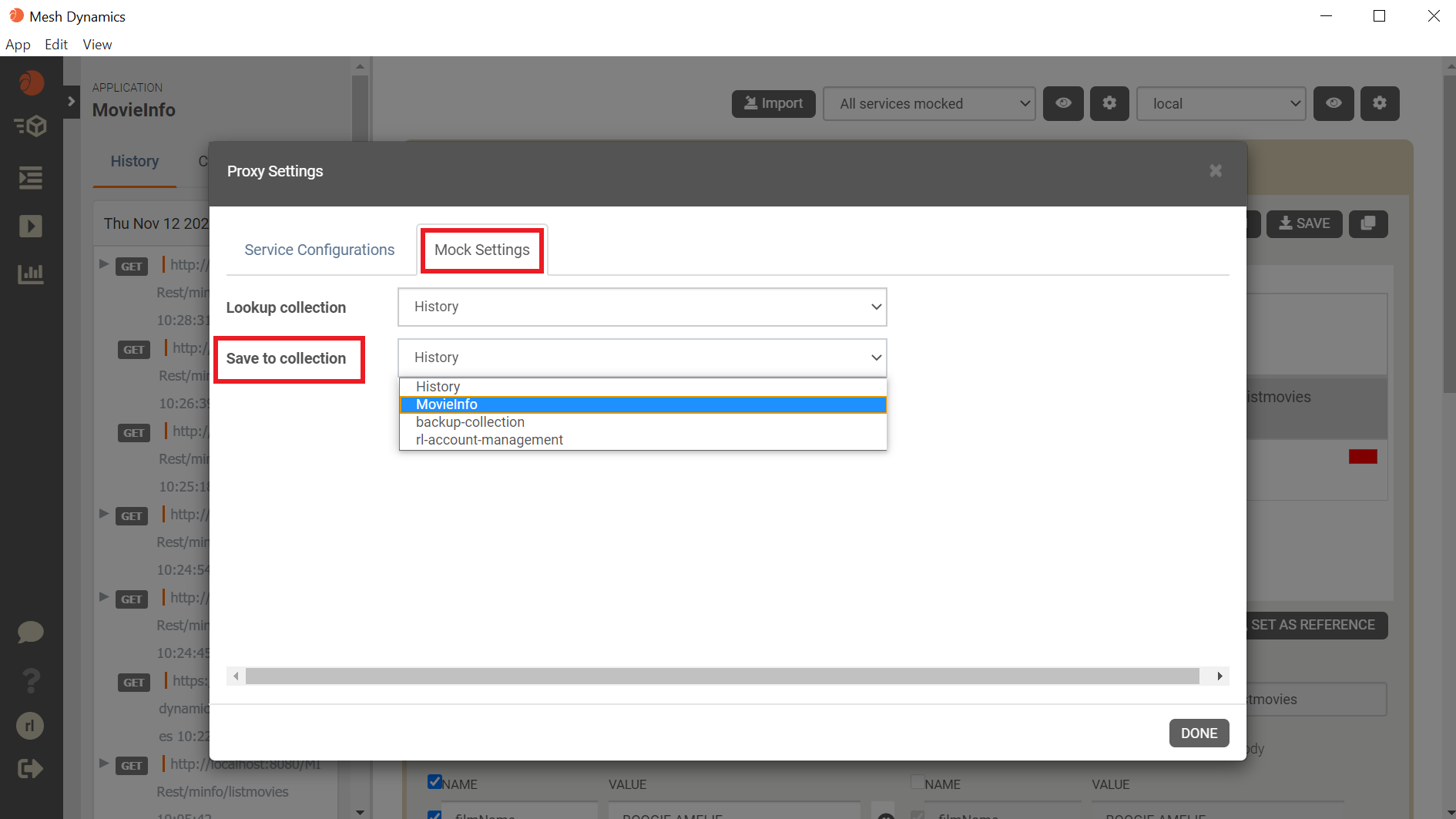Switch to Service Configurations tab

pyautogui.click(x=320, y=250)
